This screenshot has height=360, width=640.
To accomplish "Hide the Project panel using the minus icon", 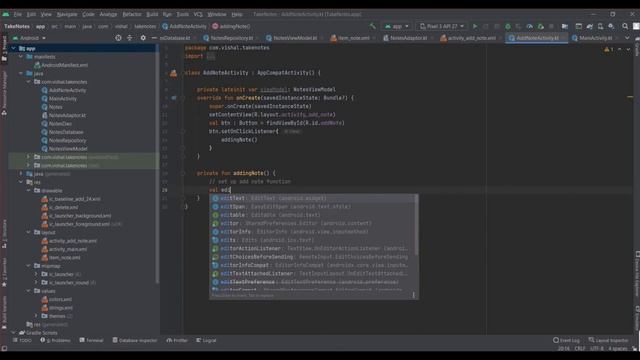I will (x=154, y=38).
